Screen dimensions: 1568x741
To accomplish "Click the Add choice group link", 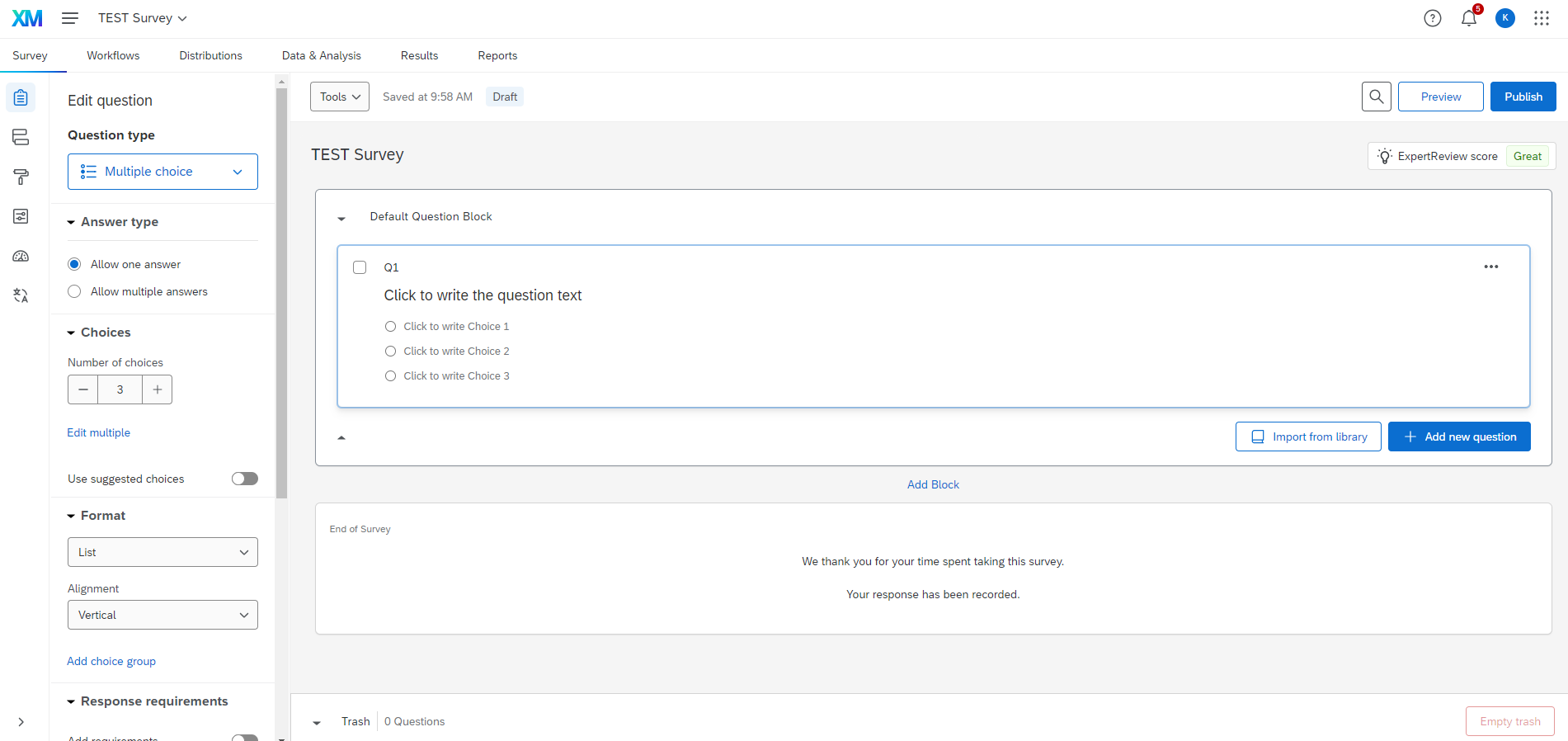I will point(111,661).
